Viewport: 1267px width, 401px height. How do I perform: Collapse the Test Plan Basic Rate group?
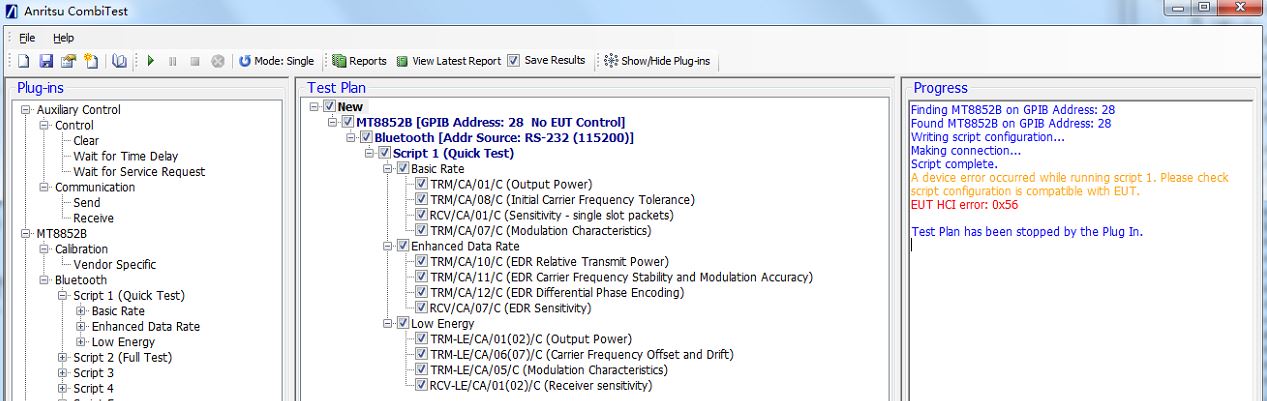coord(388,168)
